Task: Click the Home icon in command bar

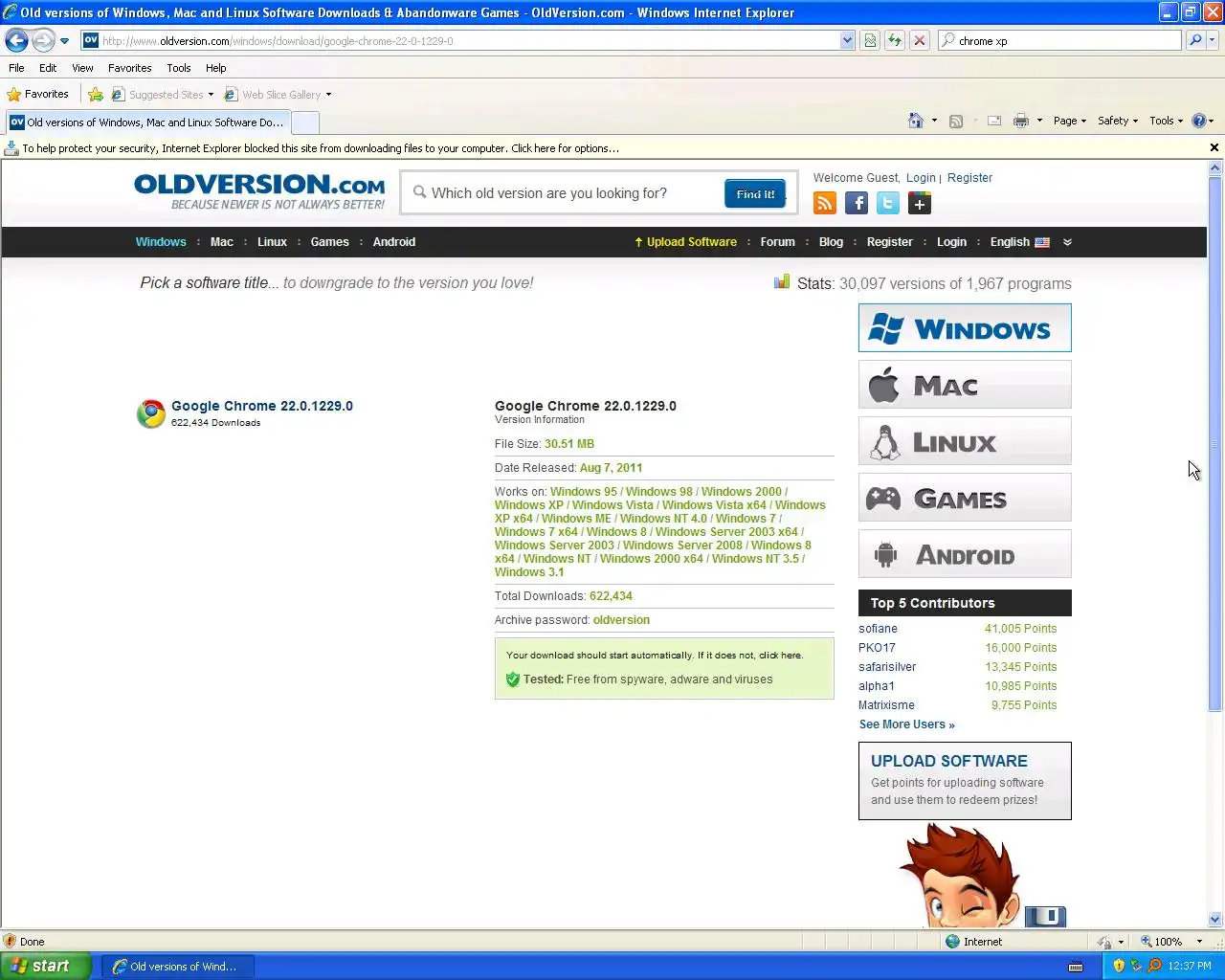Action: click(x=916, y=121)
